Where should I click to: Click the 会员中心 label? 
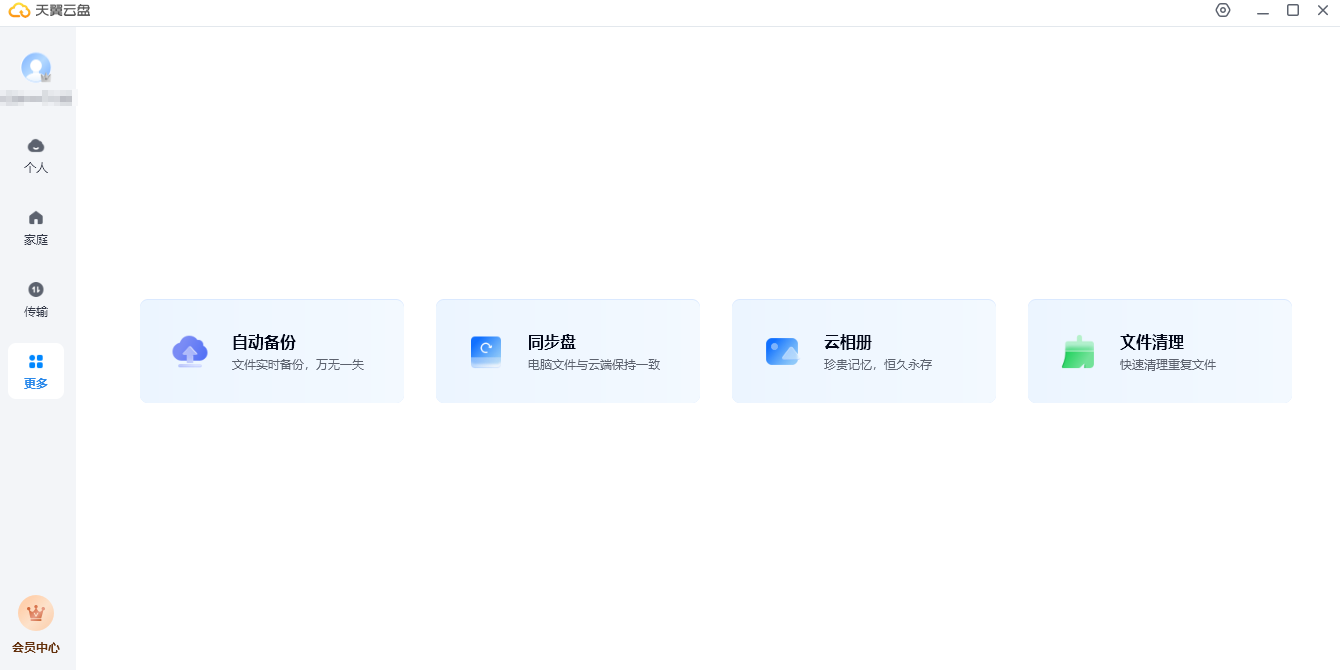click(x=36, y=648)
